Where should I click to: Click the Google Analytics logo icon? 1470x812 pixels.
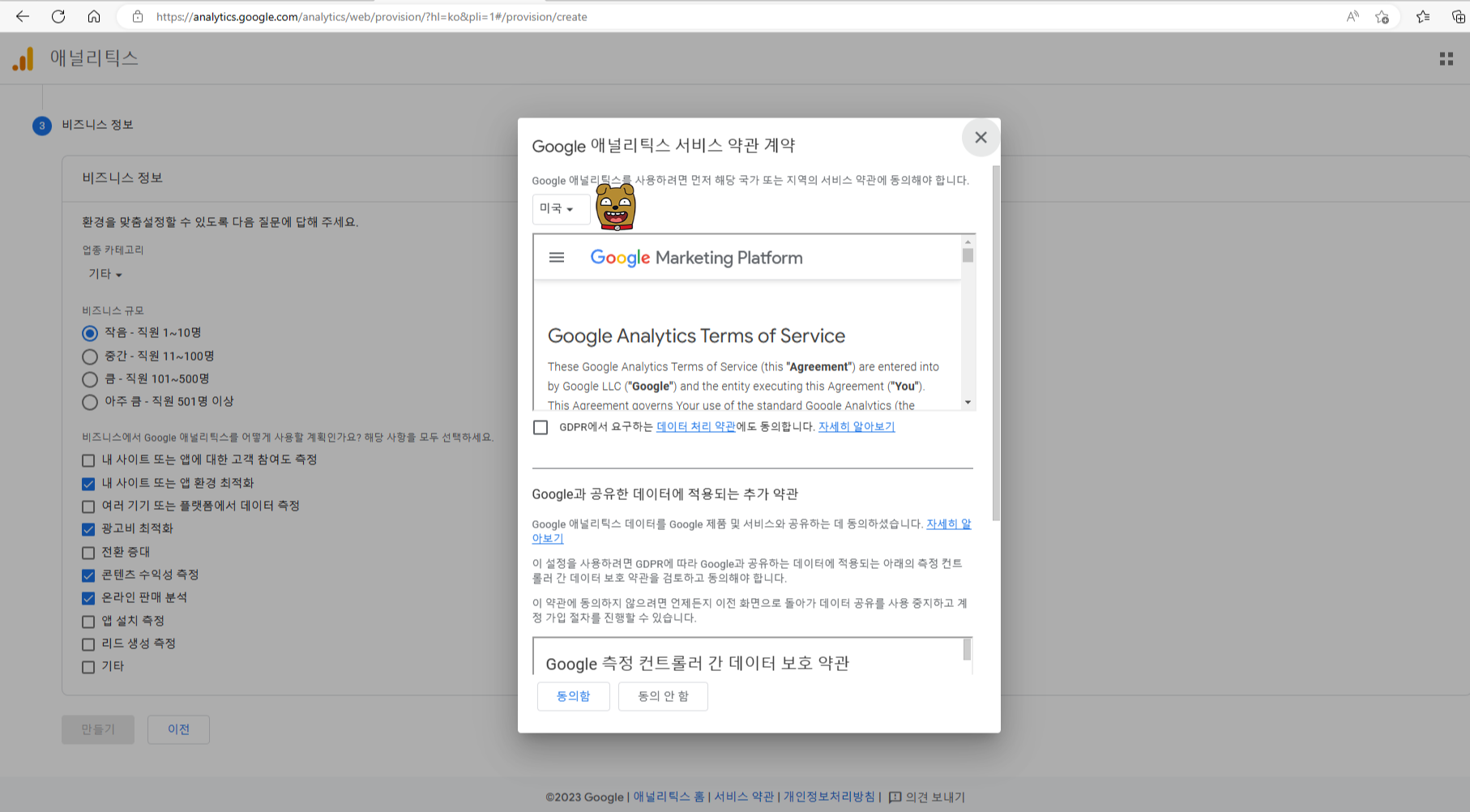(24, 58)
